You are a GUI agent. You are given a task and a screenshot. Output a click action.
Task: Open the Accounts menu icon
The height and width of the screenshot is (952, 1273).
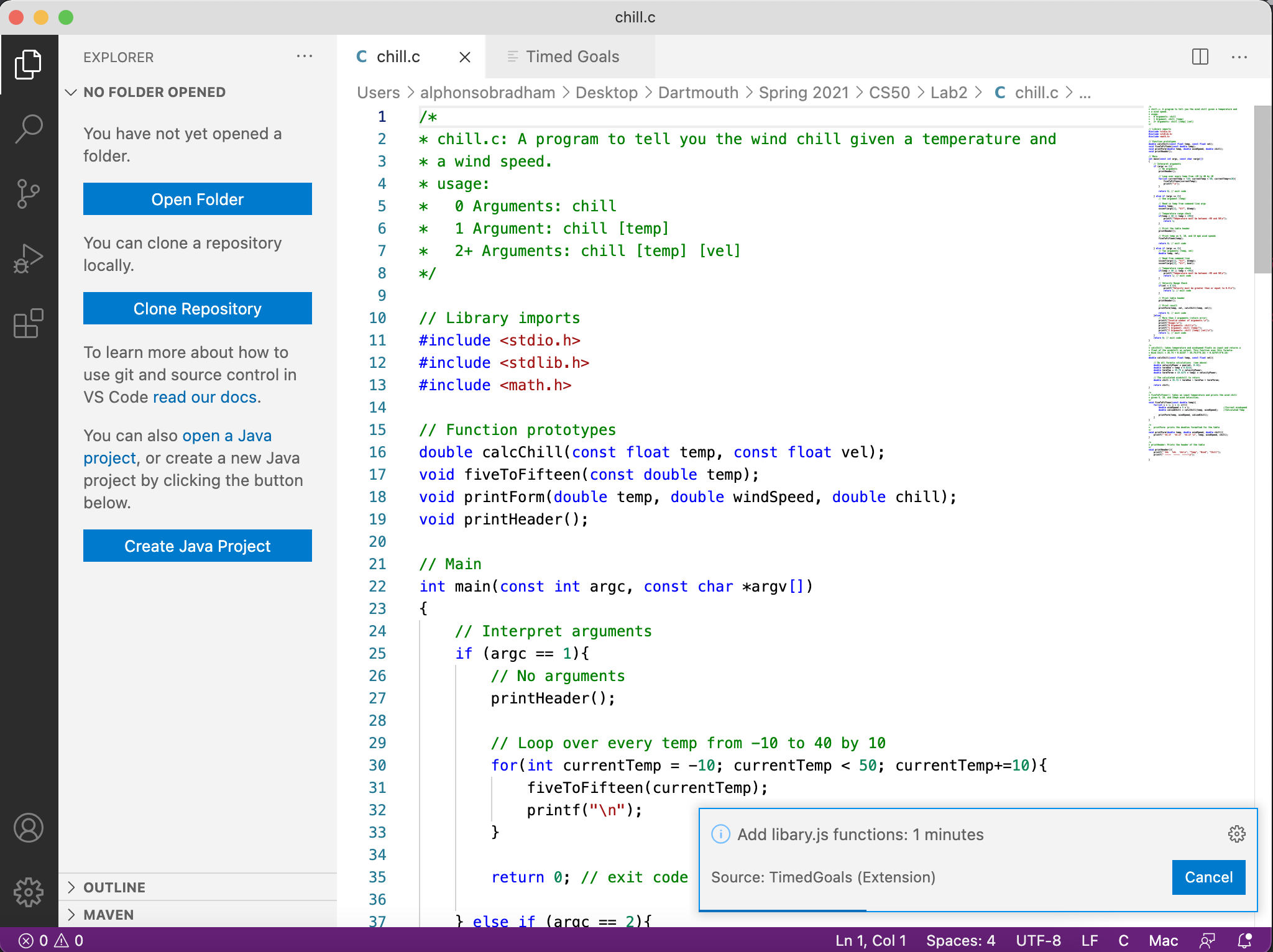pos(29,828)
